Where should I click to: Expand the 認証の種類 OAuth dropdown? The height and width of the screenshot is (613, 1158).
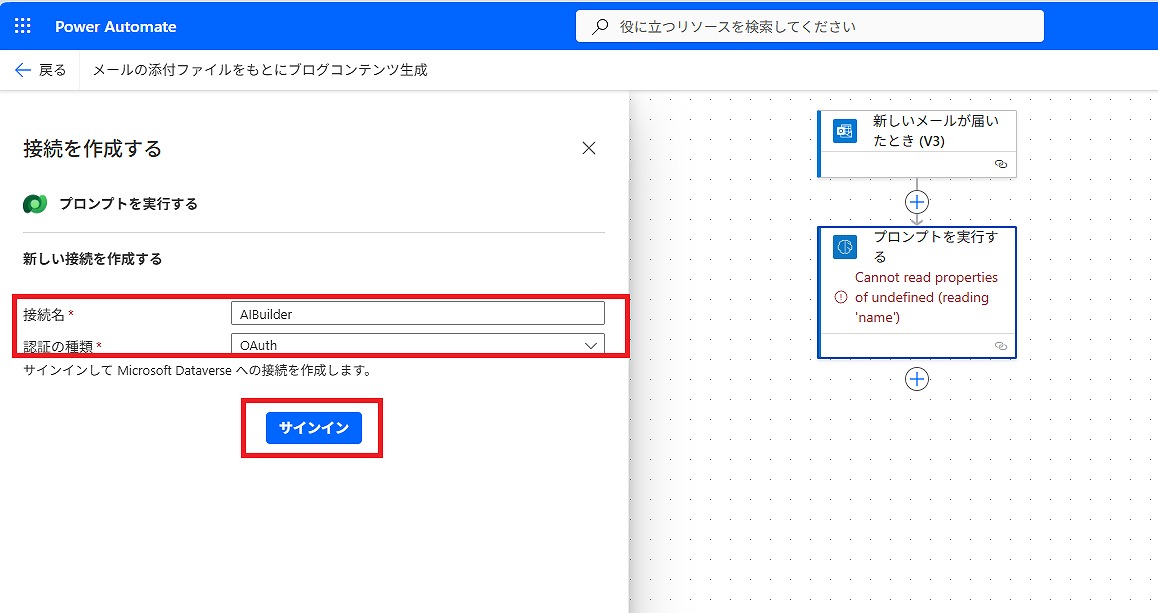tap(417, 345)
